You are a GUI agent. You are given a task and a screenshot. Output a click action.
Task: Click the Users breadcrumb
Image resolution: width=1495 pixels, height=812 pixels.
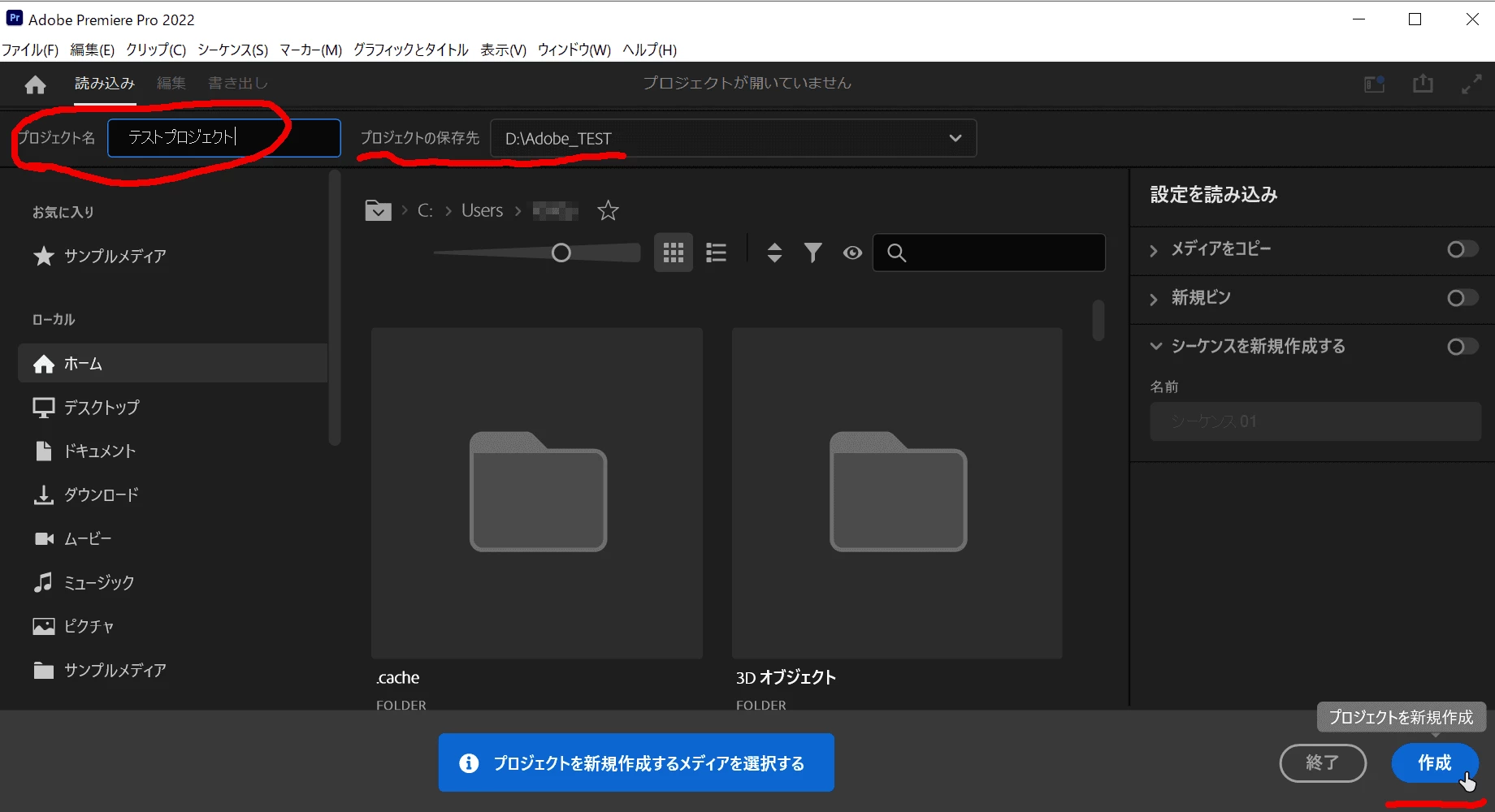point(482,211)
